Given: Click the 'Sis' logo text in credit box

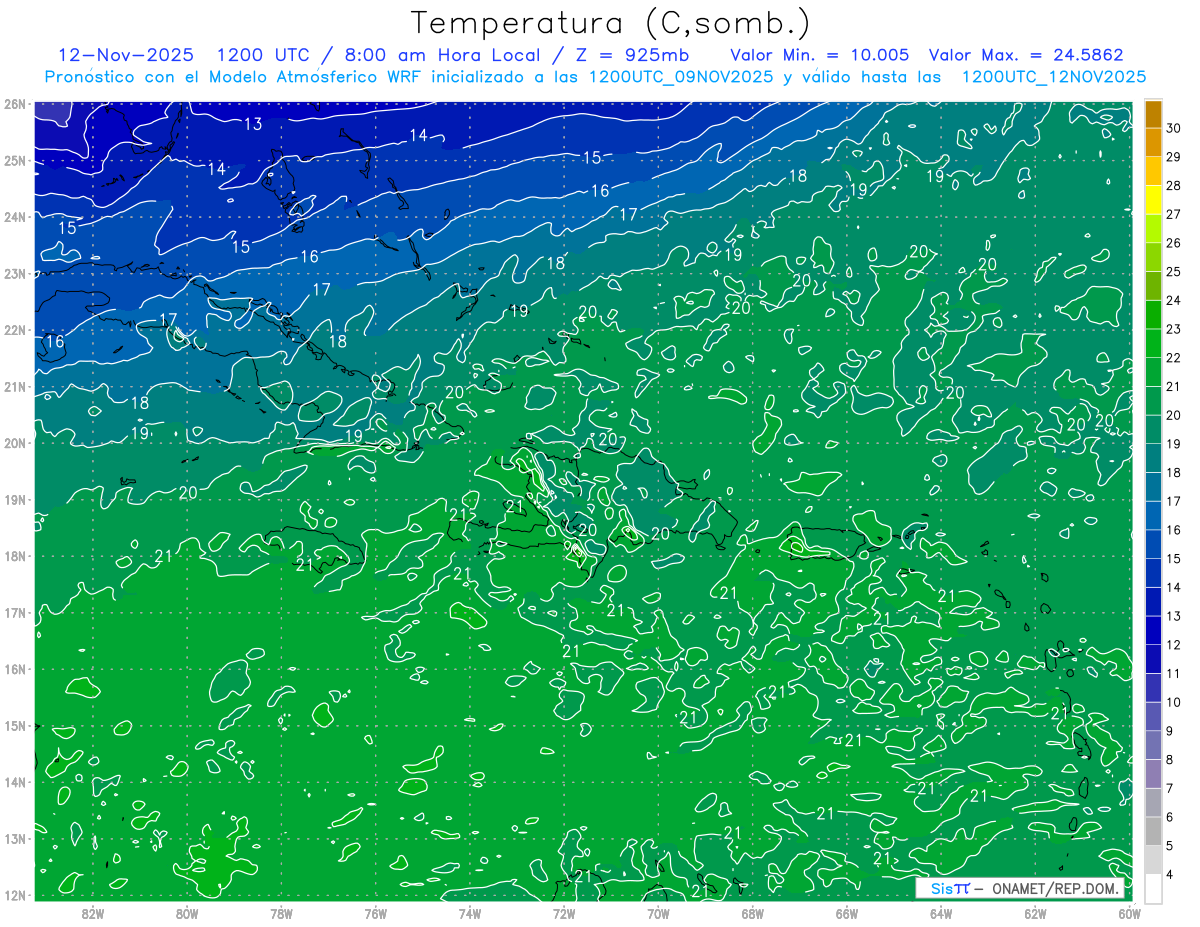Looking at the screenshot, I should point(943,888).
